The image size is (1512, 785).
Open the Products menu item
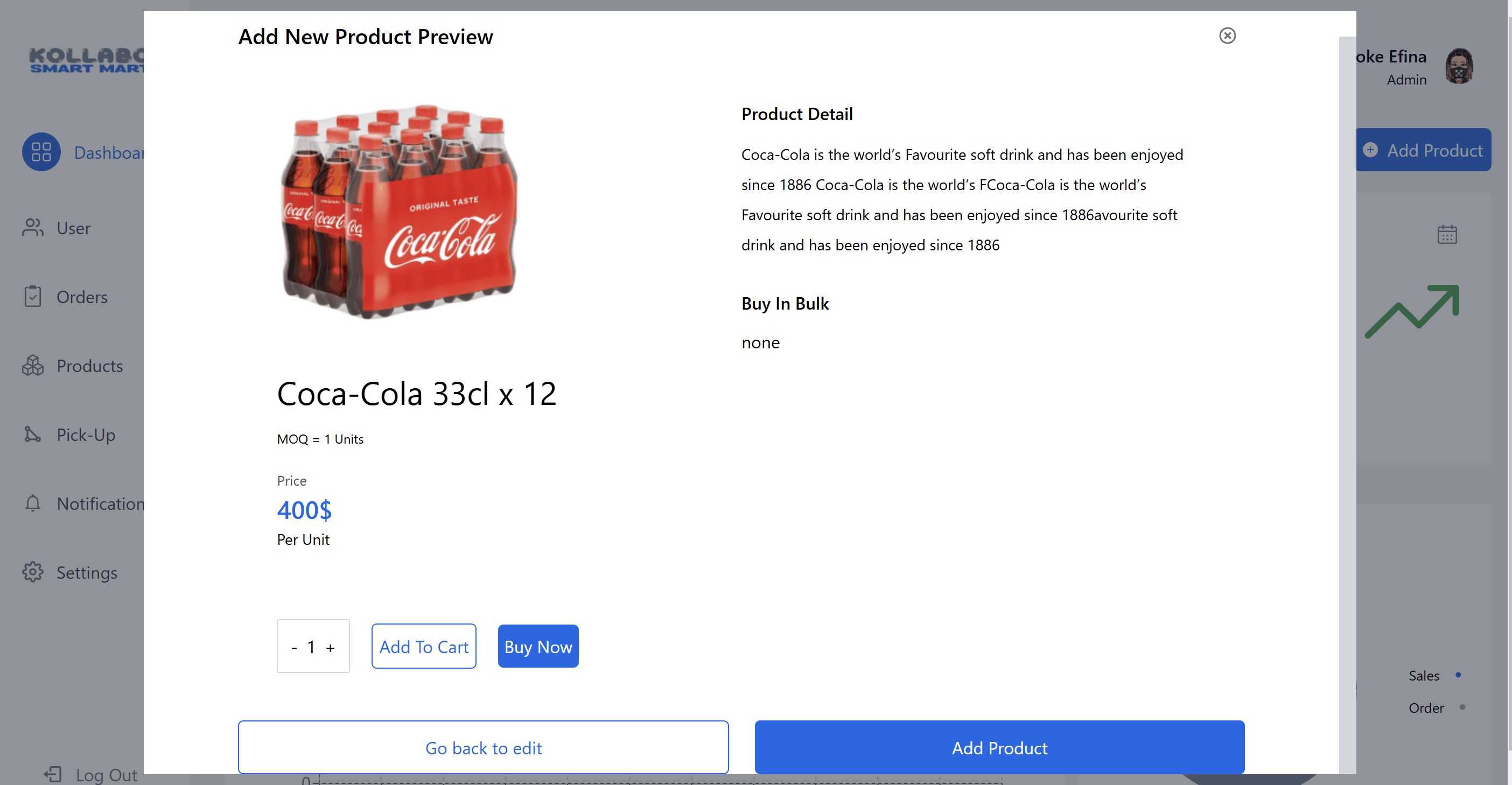[x=90, y=366]
